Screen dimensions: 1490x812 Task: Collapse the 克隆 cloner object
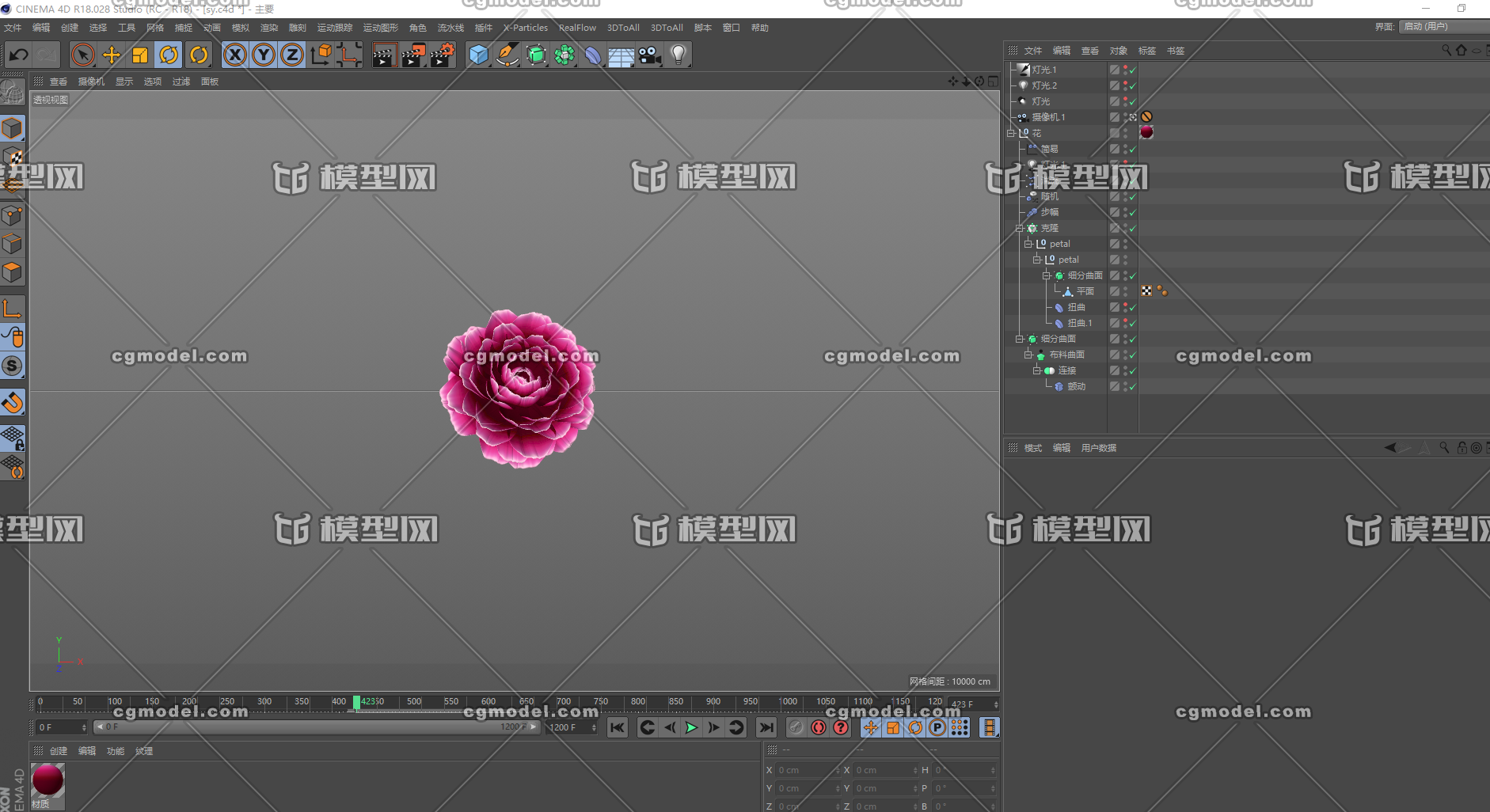tap(1020, 228)
